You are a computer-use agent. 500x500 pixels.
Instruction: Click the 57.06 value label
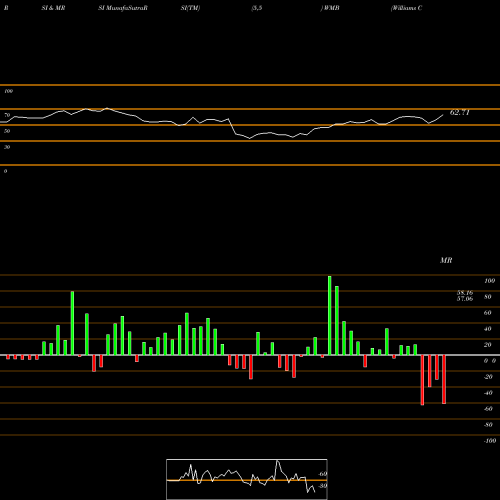point(465,299)
